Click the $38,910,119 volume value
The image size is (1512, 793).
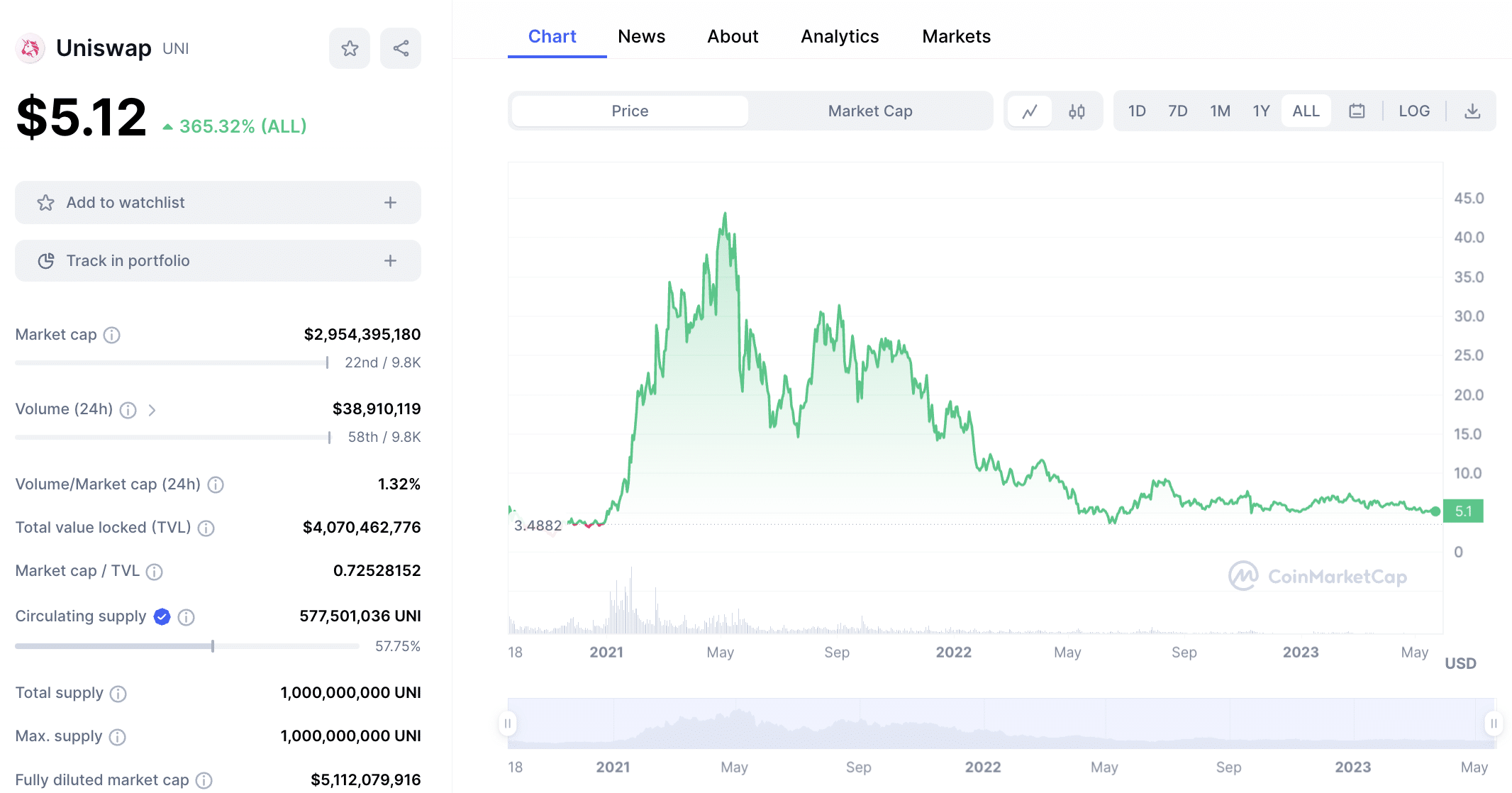pos(377,409)
